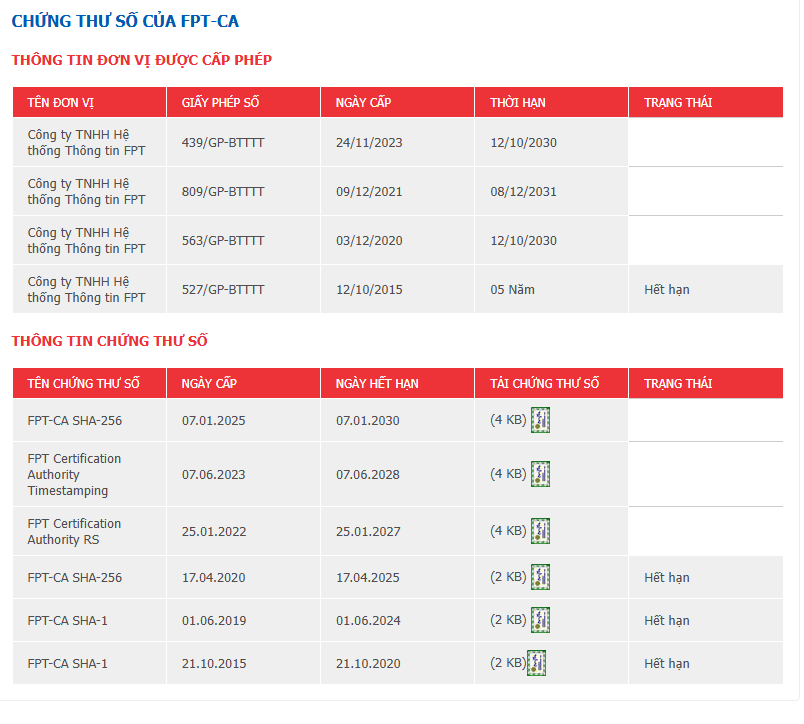Click 'Hết hạn' status for license 527/GP-BTTTT

point(667,290)
